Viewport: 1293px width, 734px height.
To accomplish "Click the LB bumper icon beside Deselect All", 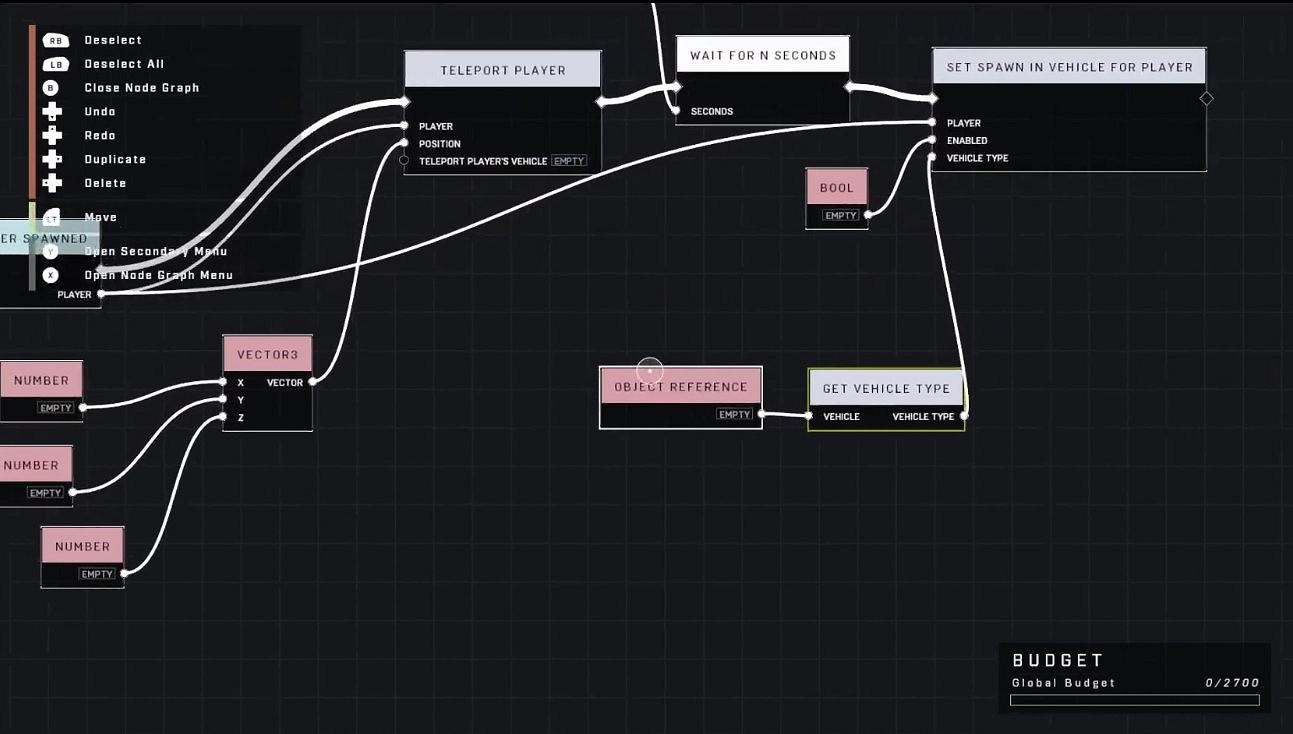I will (55, 64).
